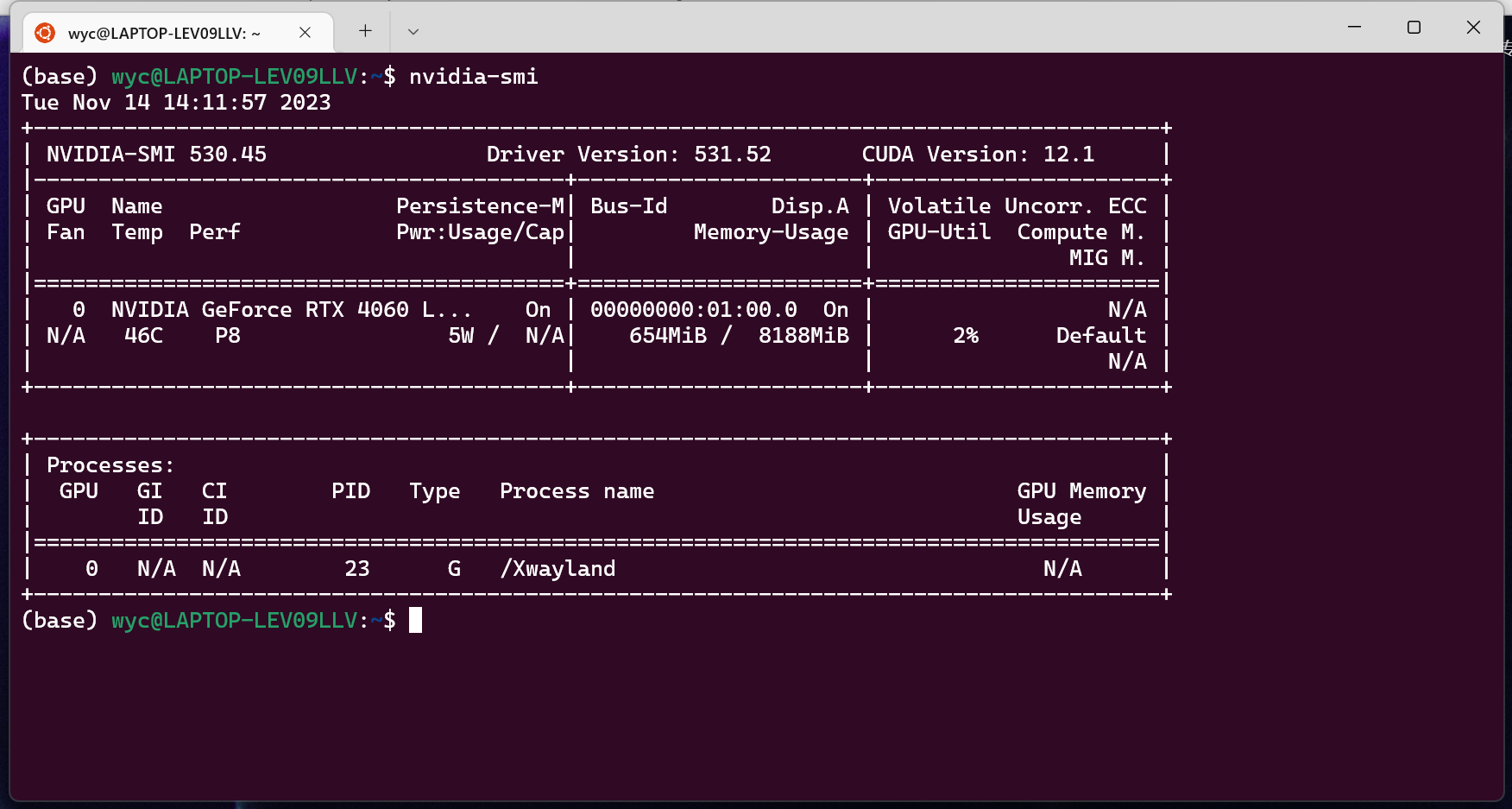Expand the new tab profile dropdown
This screenshot has height=809, width=1512.
[413, 32]
